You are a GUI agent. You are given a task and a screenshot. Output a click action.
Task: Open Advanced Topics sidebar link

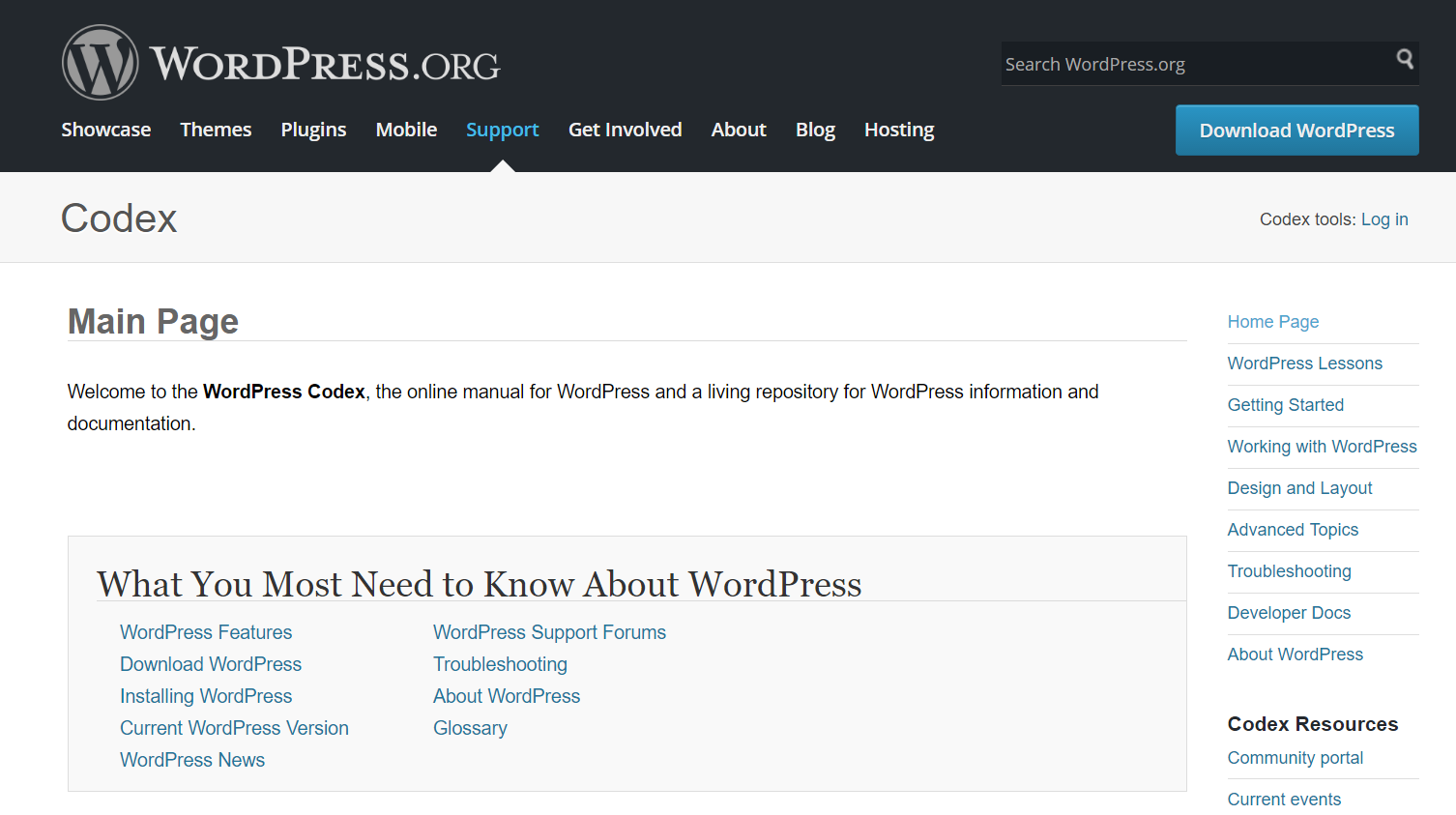coord(1293,530)
